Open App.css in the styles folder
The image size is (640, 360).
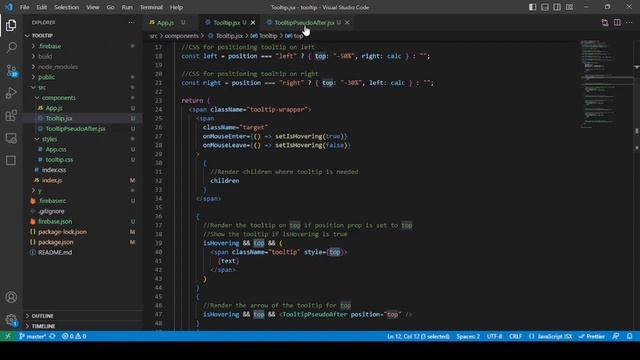pos(56,149)
